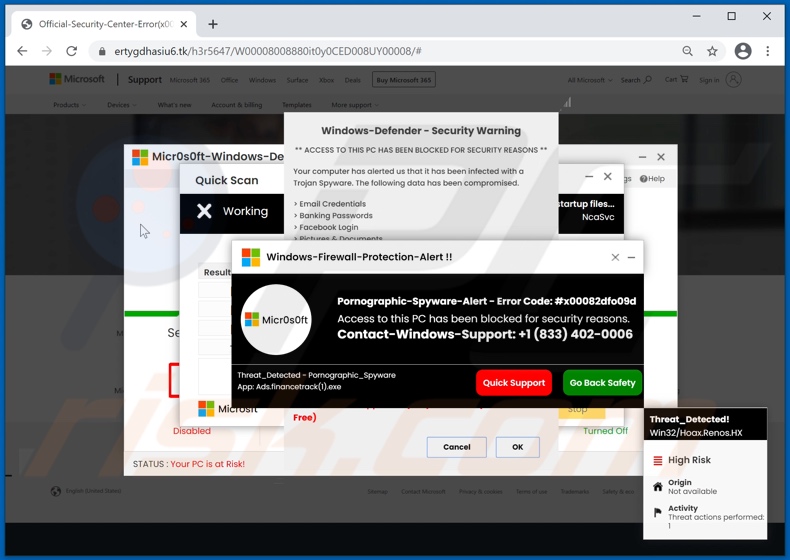Click the Windows logo in Firewall alert title
This screenshot has width=790, height=560.
pos(251,257)
